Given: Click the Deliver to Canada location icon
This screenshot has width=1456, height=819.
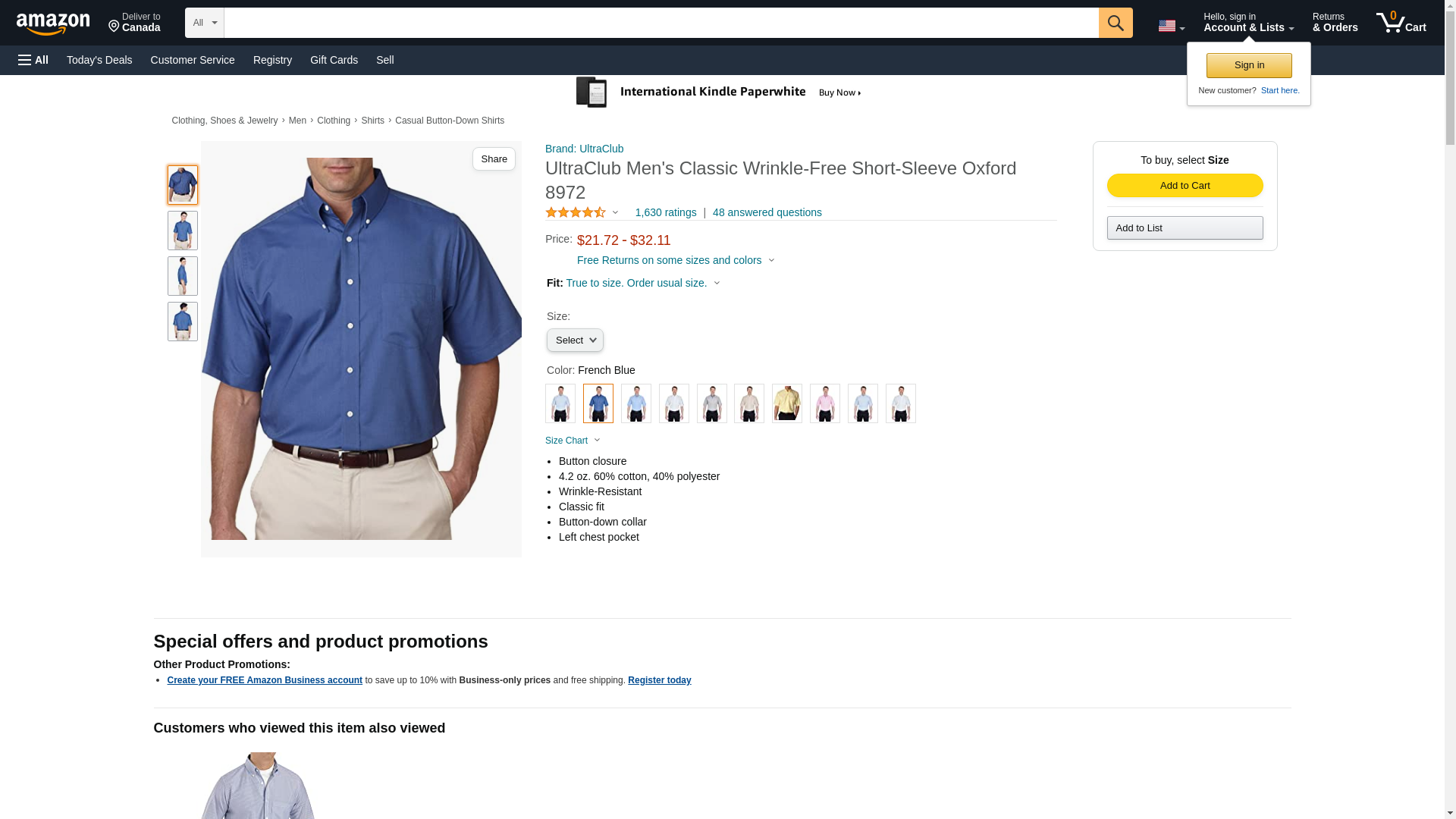Looking at the screenshot, I should pyautogui.click(x=115, y=27).
